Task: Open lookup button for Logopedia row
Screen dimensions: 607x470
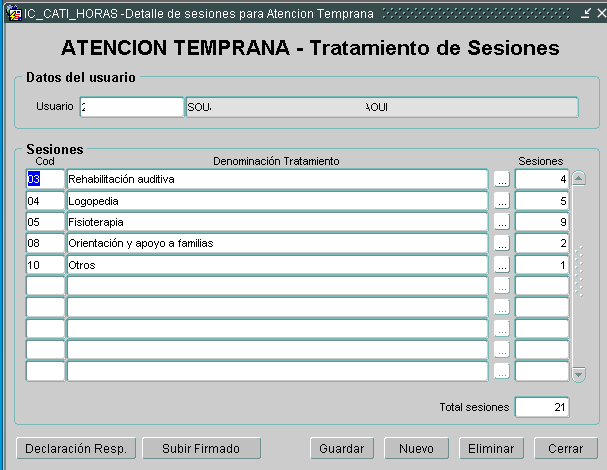Action: click(x=502, y=201)
